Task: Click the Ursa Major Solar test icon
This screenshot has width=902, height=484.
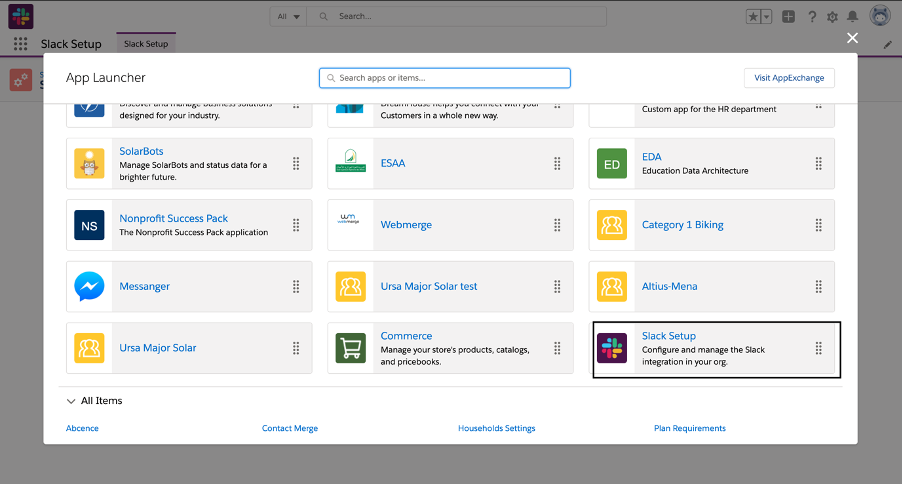Action: (x=350, y=287)
